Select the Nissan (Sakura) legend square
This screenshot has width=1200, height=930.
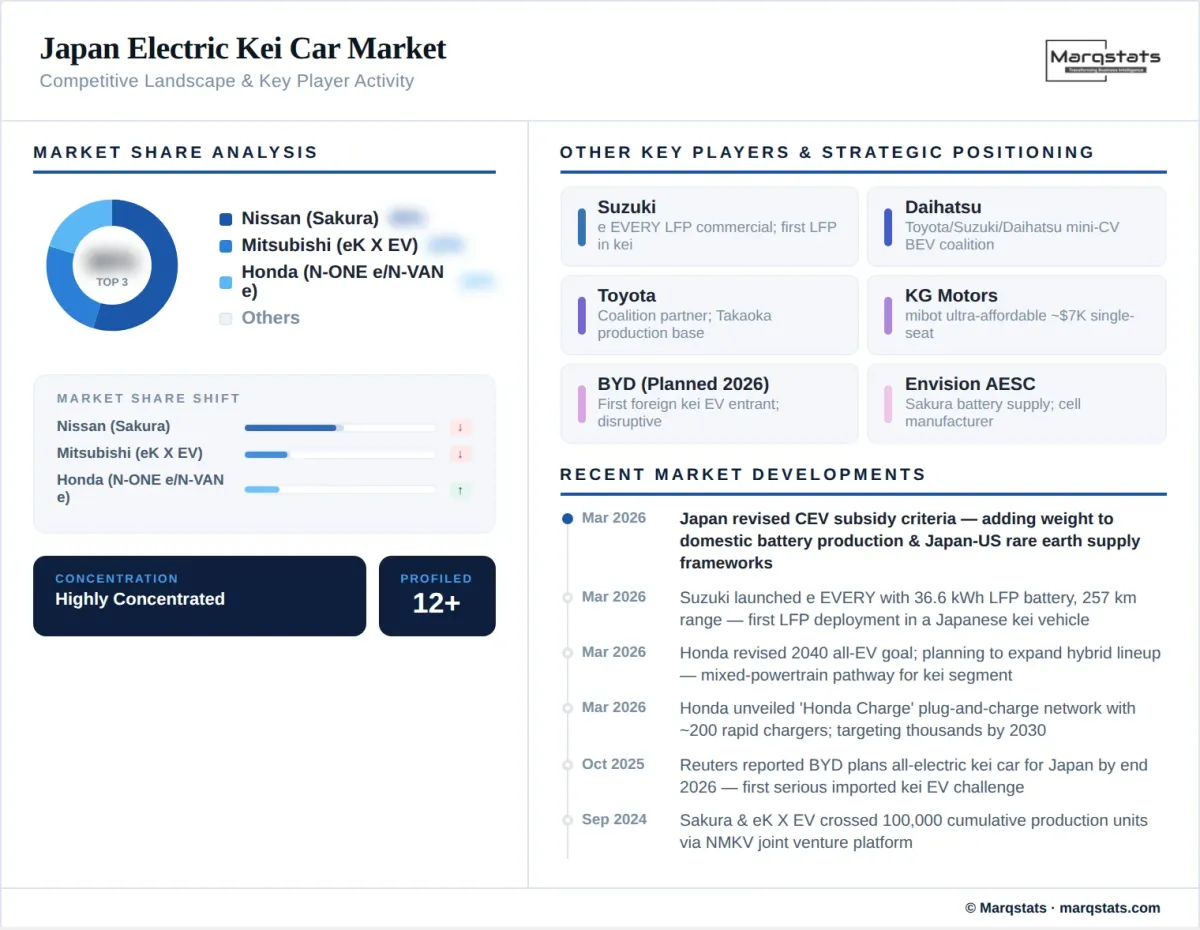(225, 217)
